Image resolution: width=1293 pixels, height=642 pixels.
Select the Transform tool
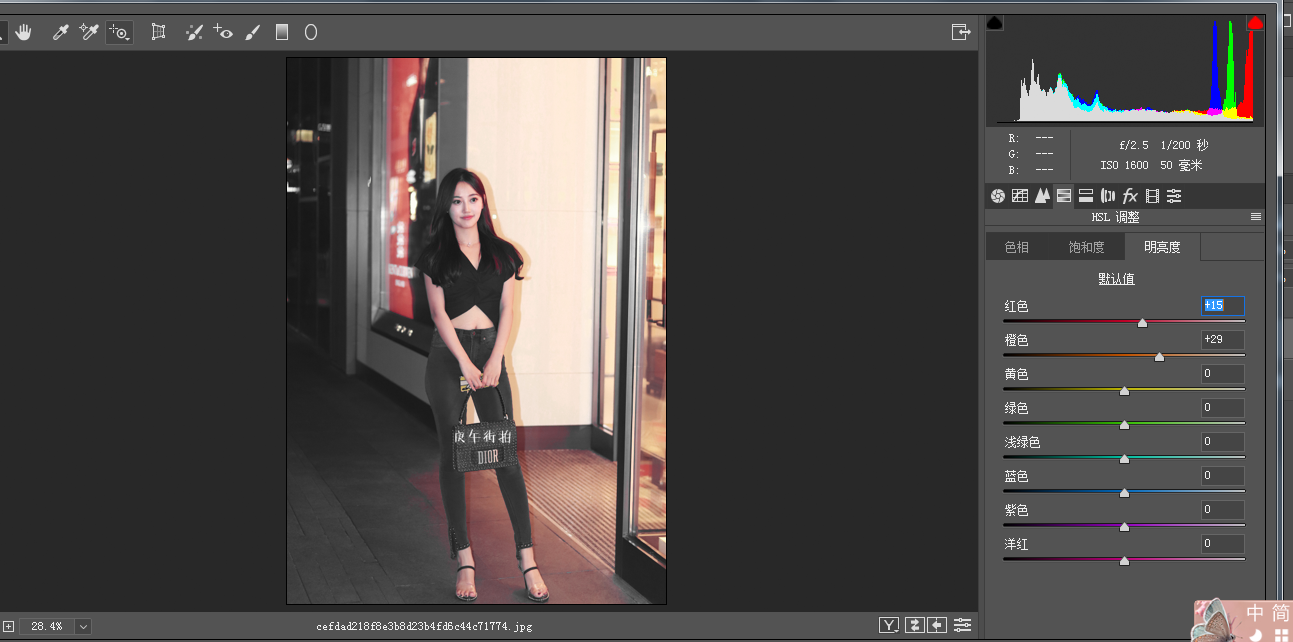point(158,32)
